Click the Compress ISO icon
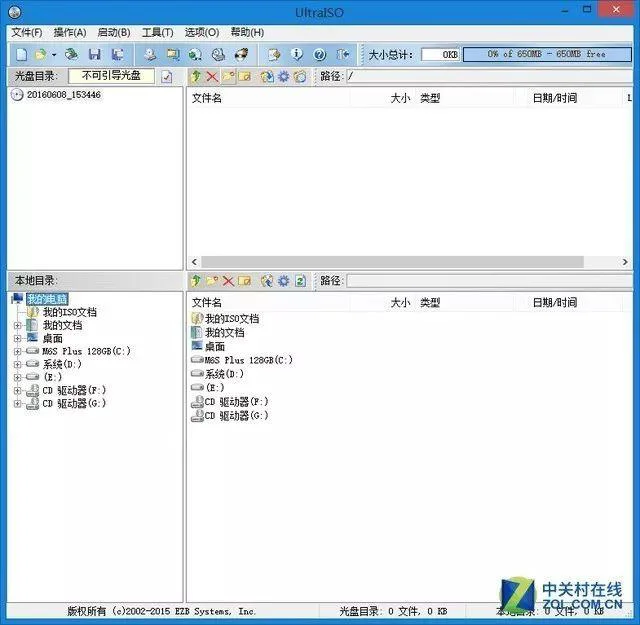Viewport: 640px width, 625px height. 173,54
